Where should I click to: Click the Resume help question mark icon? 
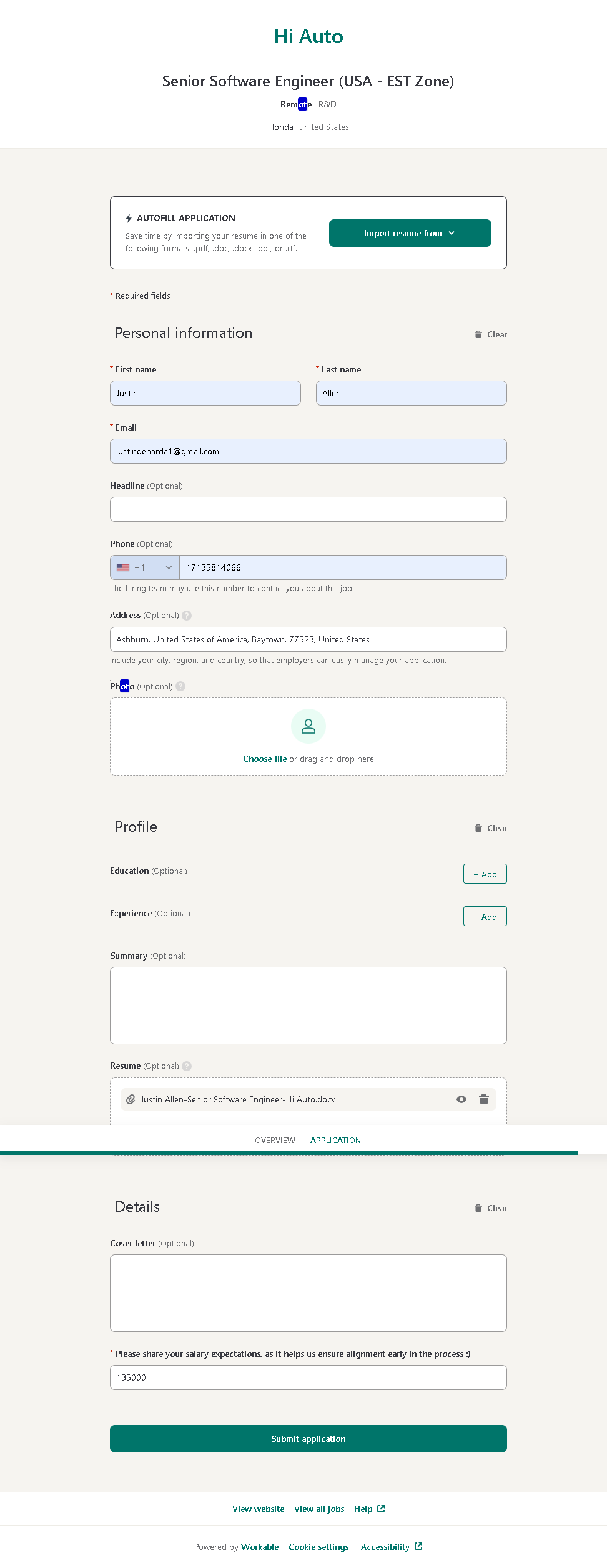click(187, 1066)
